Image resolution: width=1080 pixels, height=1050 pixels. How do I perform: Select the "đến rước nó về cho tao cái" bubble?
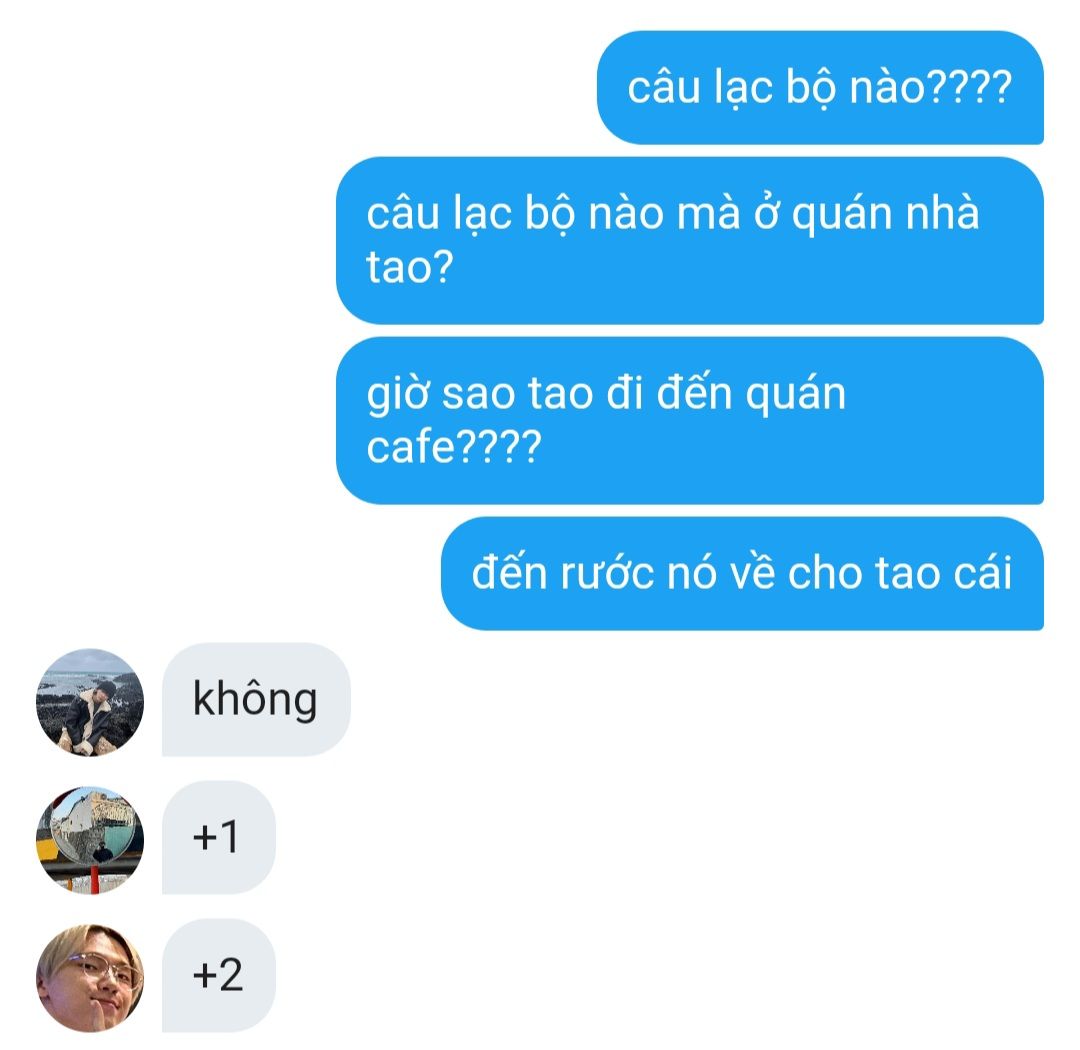point(742,573)
